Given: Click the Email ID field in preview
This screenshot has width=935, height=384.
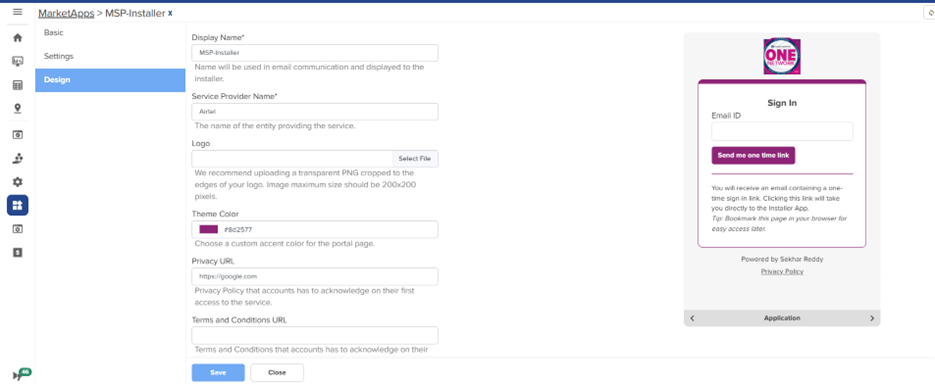Looking at the screenshot, I should click(x=782, y=131).
